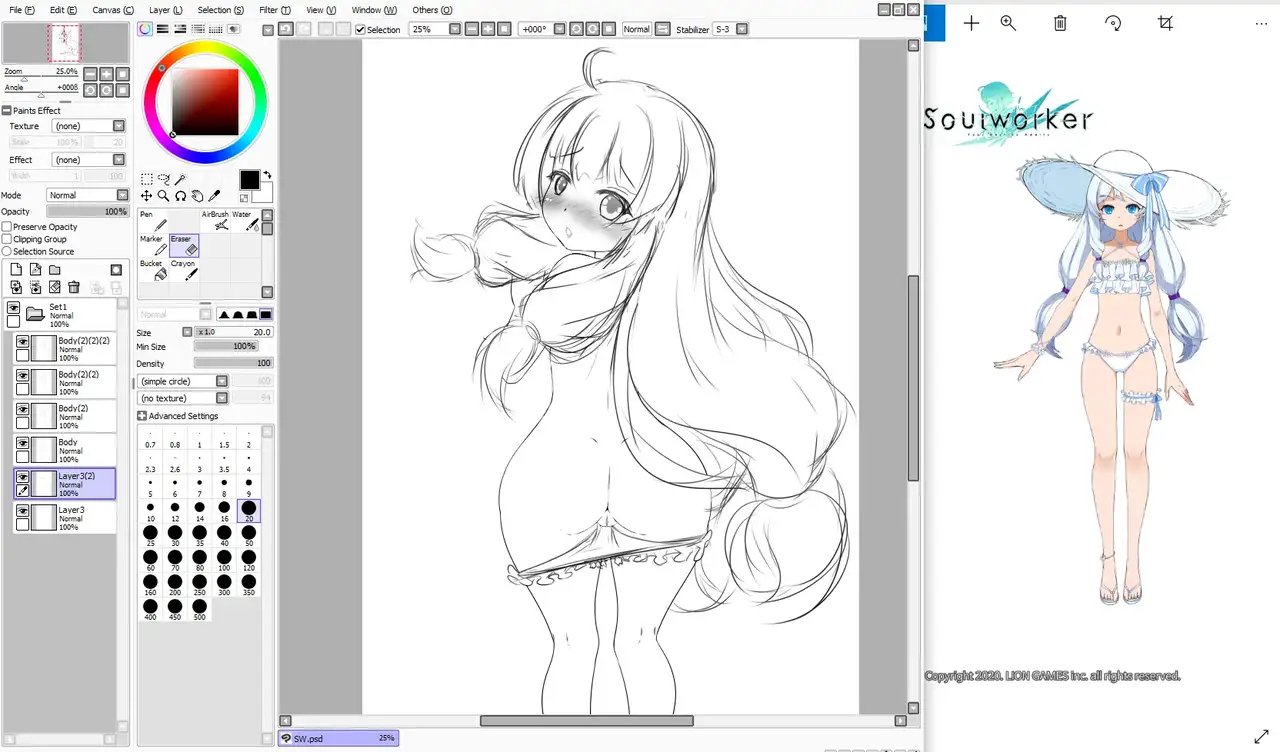Activate the magic wand selection tool
The image size is (1280, 752).
click(x=181, y=180)
